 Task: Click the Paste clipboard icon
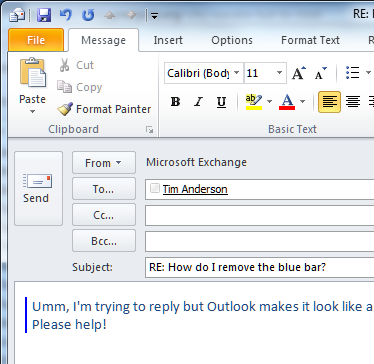click(33, 73)
